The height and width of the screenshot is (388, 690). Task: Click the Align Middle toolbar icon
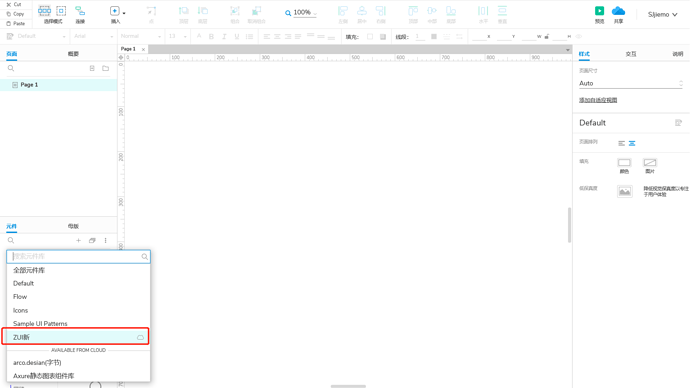point(432,11)
